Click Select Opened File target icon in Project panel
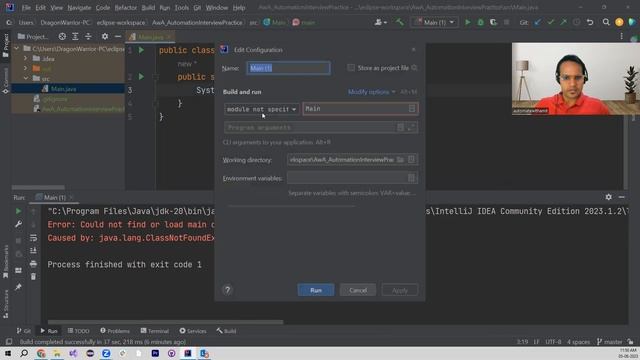 62,37
